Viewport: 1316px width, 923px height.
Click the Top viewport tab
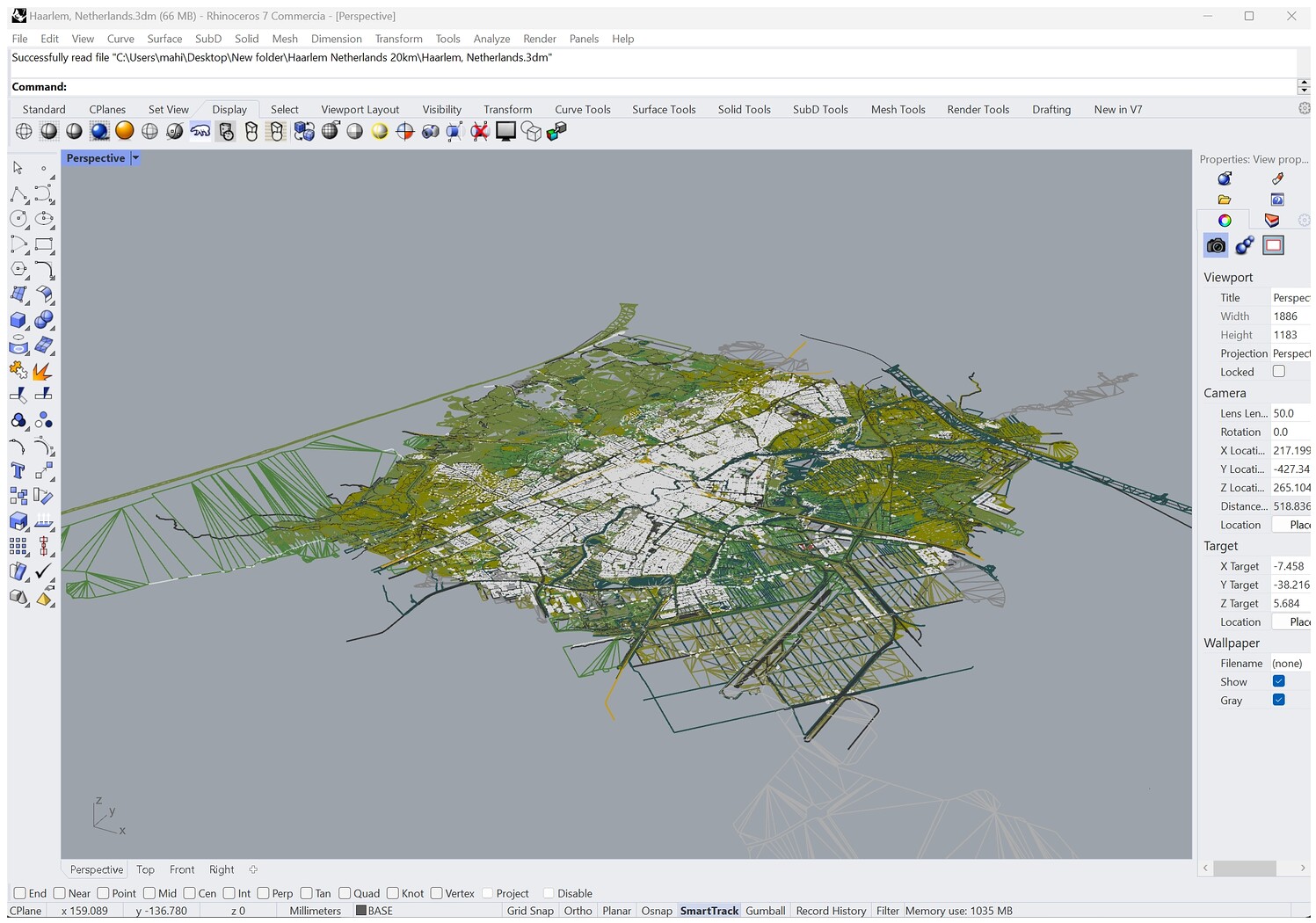pyautogui.click(x=145, y=869)
